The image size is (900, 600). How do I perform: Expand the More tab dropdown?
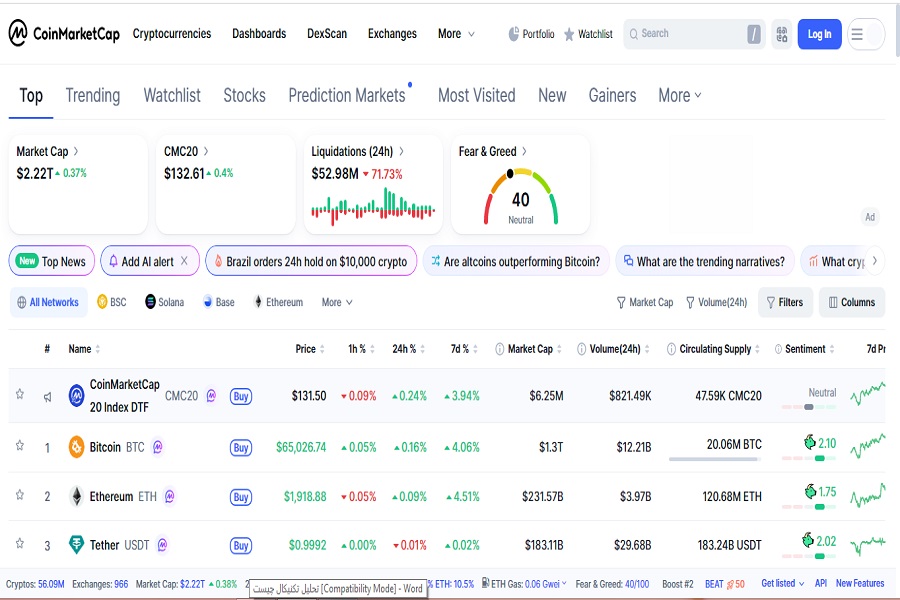pyautogui.click(x=680, y=95)
